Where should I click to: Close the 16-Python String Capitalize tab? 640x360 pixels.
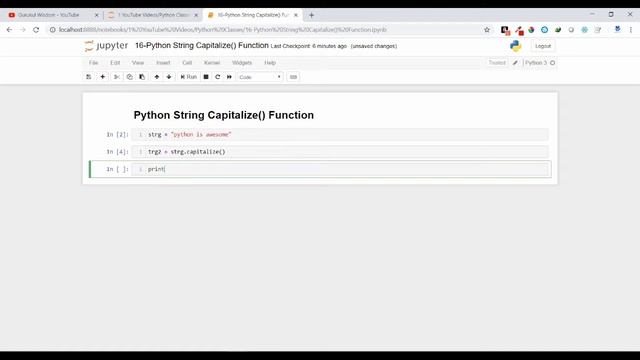click(x=296, y=15)
